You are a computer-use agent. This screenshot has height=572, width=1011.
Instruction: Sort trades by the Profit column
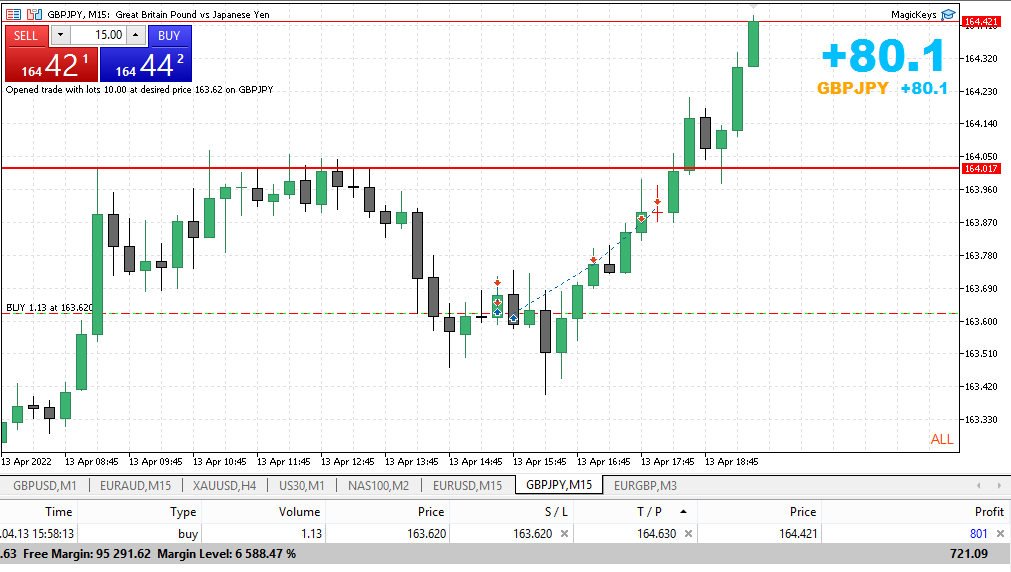[x=989, y=511]
